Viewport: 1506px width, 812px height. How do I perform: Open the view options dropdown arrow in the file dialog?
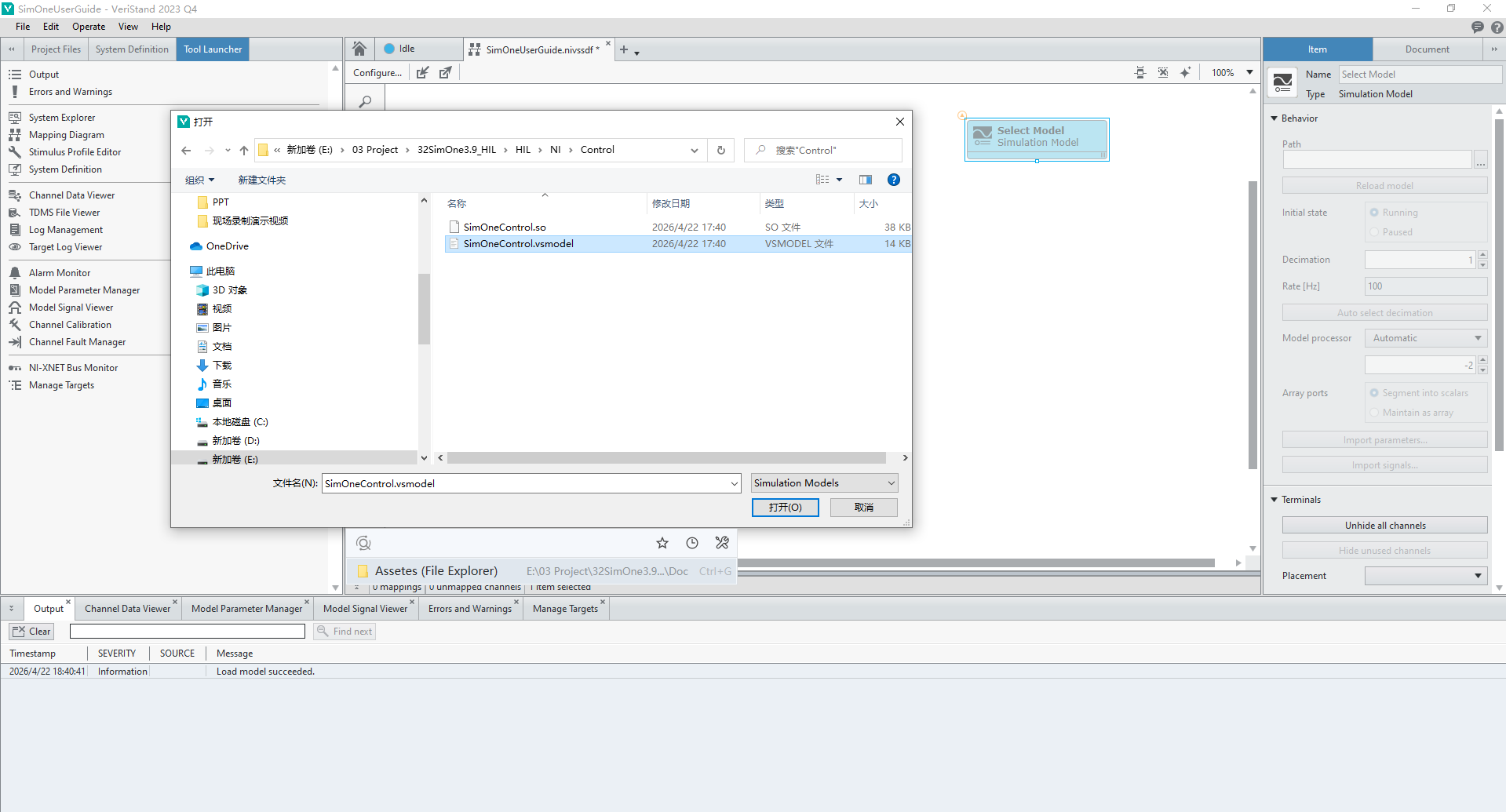(x=840, y=180)
